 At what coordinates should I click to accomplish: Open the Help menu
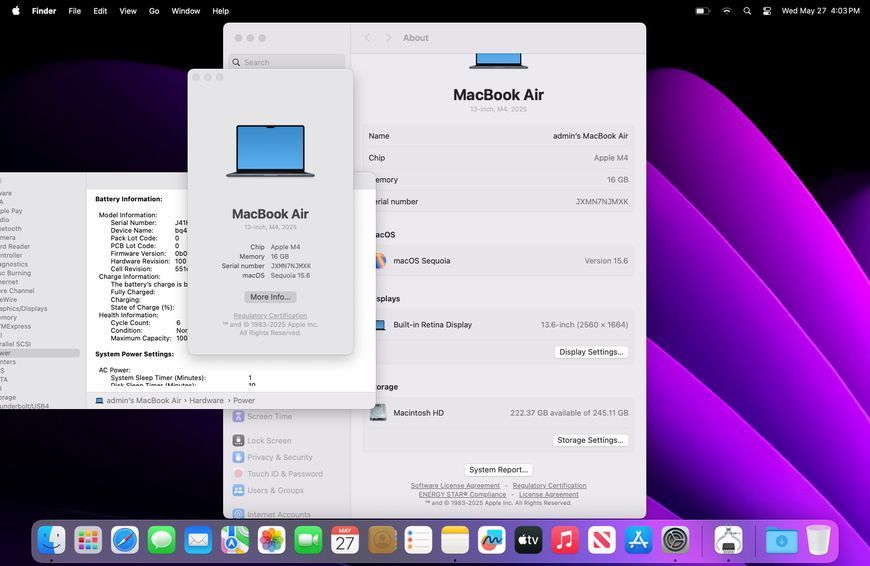pos(220,11)
